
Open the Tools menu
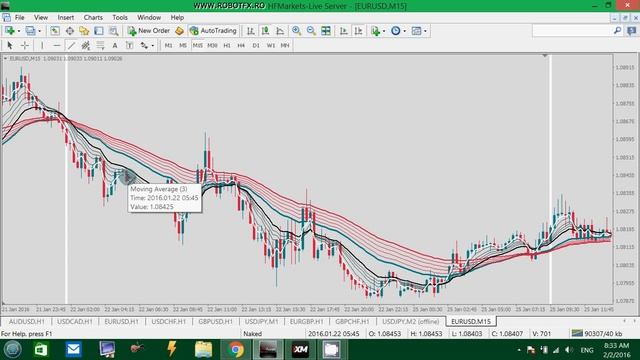(x=120, y=18)
